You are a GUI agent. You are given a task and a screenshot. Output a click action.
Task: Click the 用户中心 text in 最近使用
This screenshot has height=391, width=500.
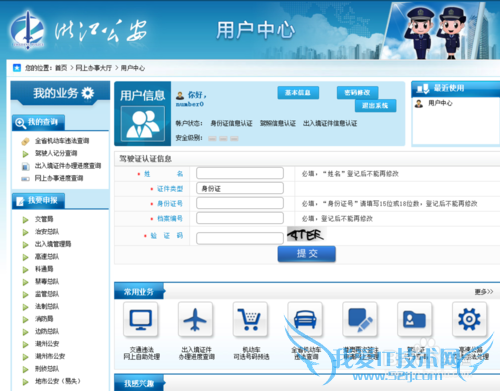440,103
